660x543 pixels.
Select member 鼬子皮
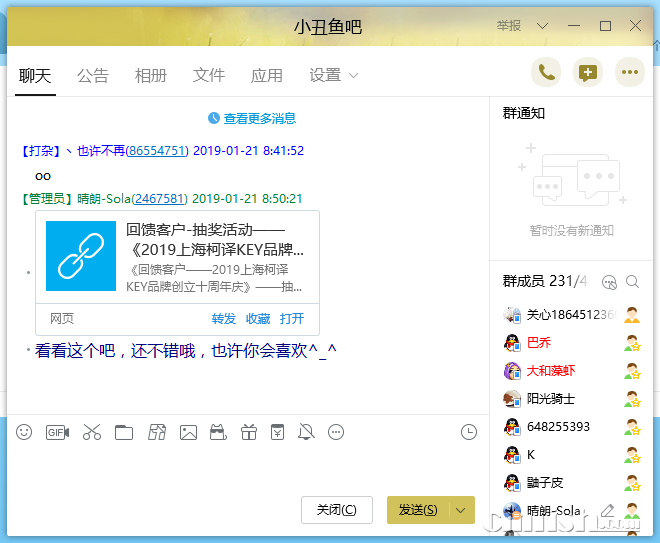click(x=571, y=483)
